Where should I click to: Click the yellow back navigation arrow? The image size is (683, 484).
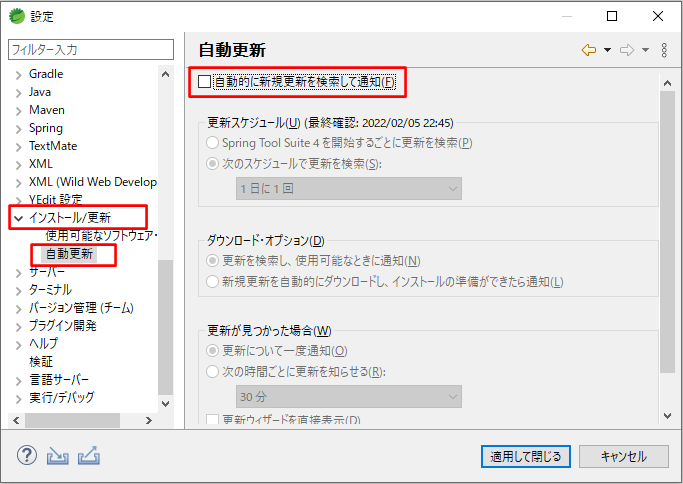tap(588, 50)
